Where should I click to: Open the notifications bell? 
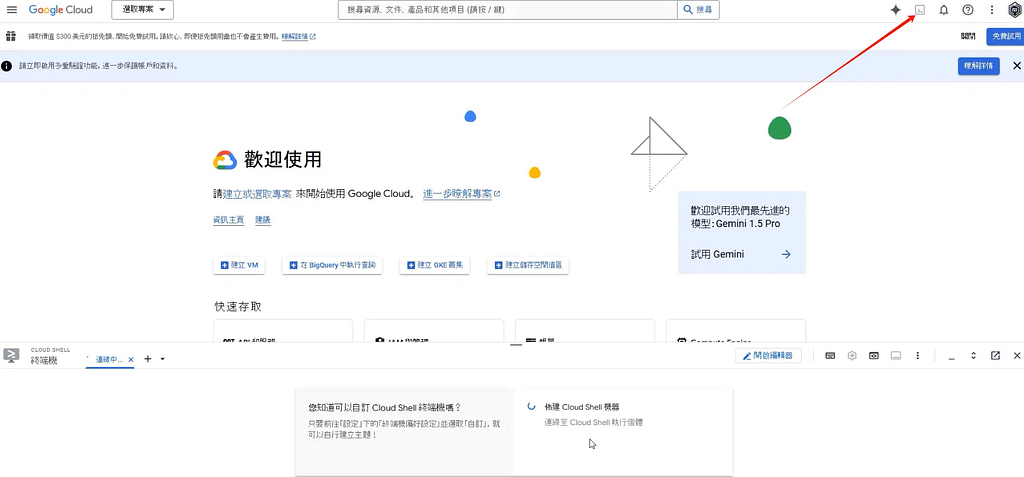pyautogui.click(x=944, y=10)
